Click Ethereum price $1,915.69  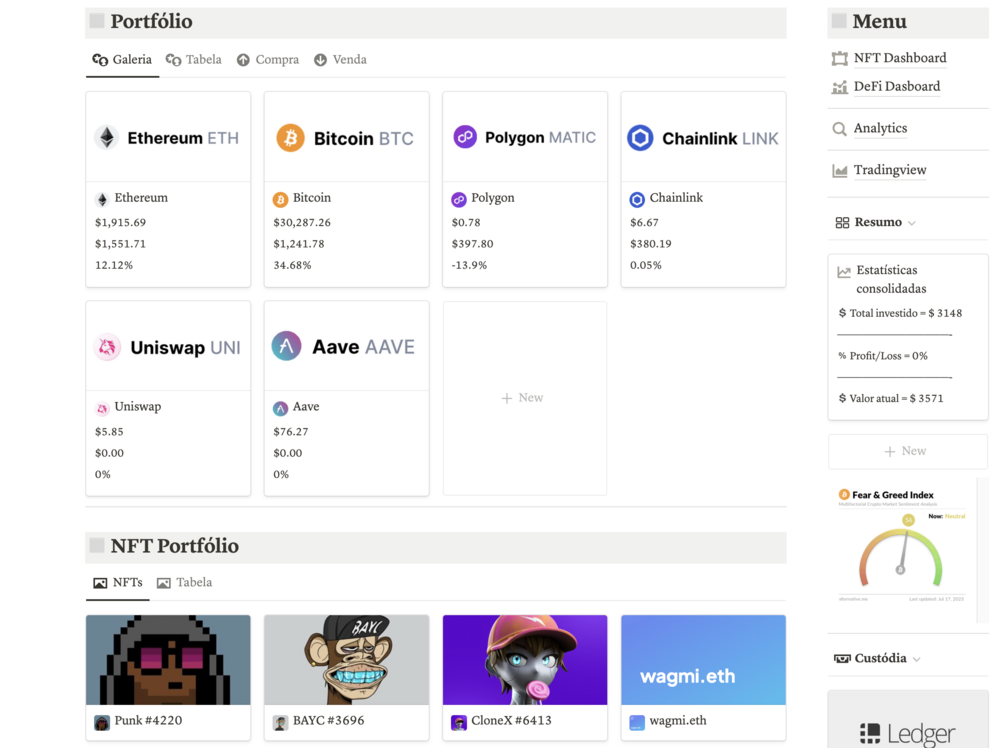pos(120,223)
